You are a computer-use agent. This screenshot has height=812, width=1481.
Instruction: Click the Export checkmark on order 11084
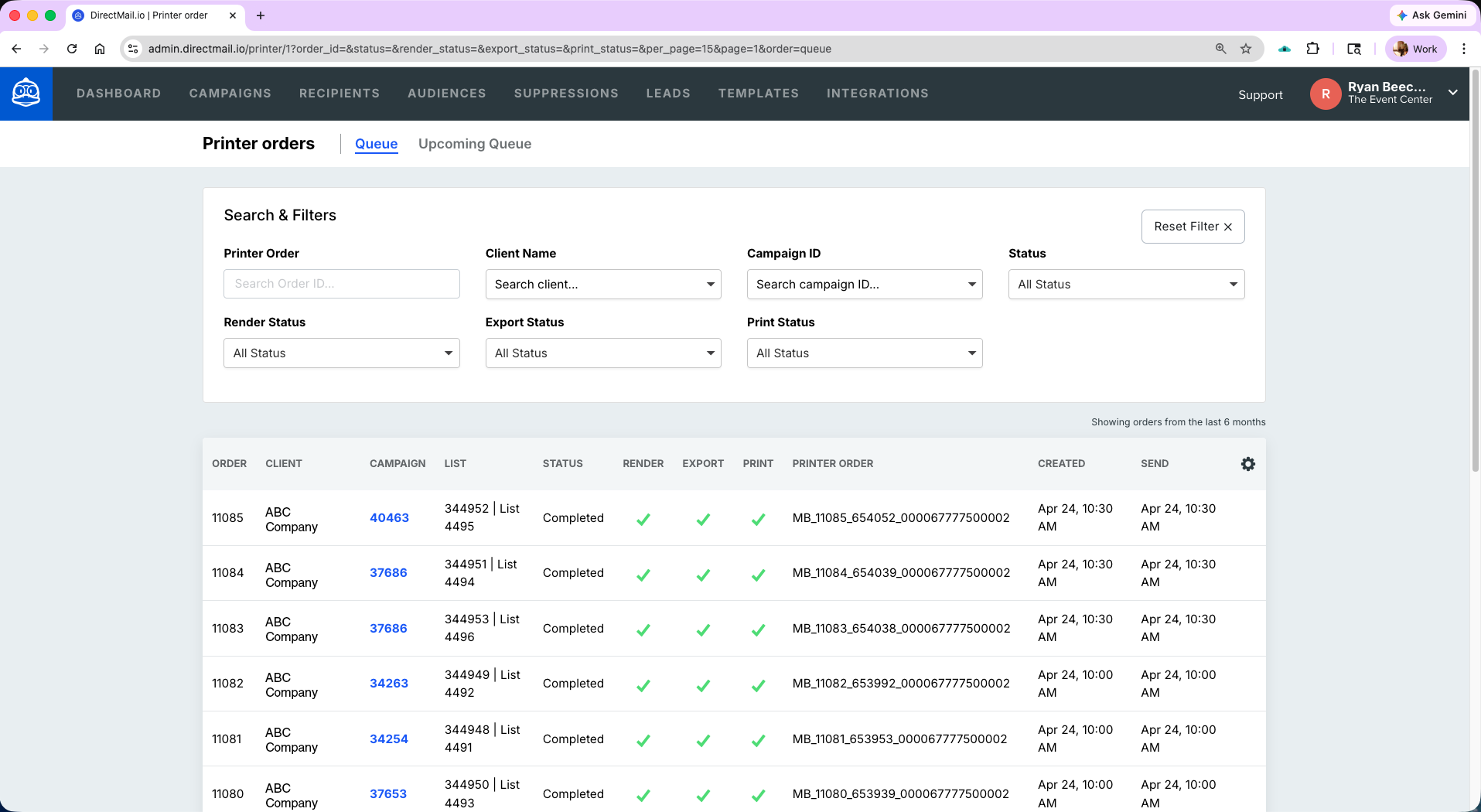click(702, 574)
